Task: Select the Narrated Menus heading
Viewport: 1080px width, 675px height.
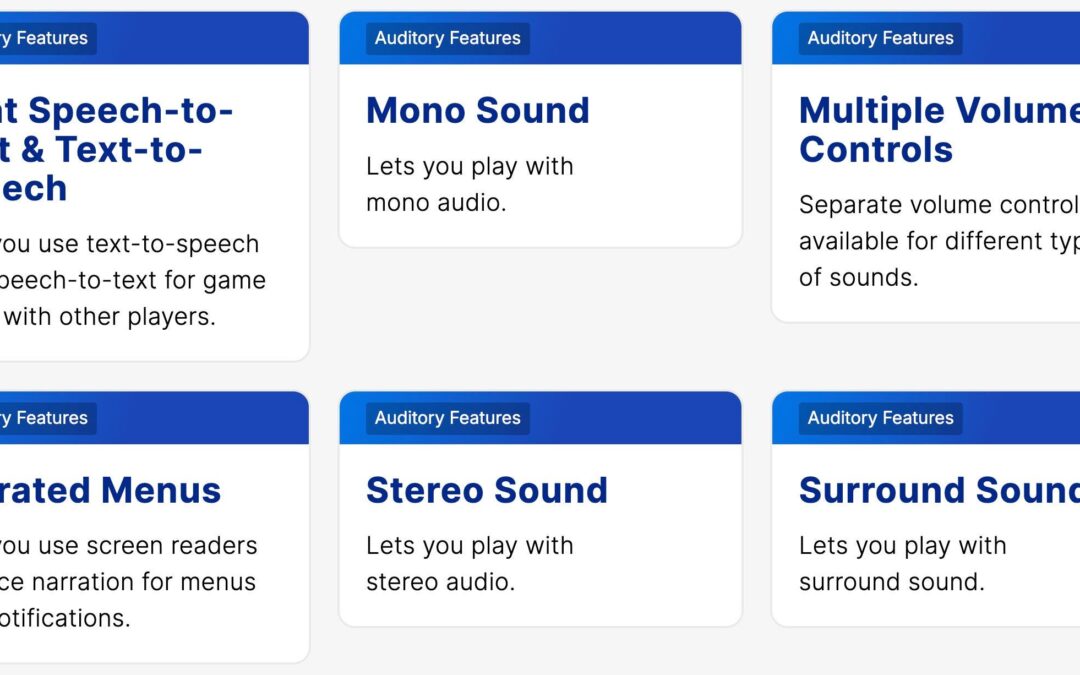Action: (110, 490)
